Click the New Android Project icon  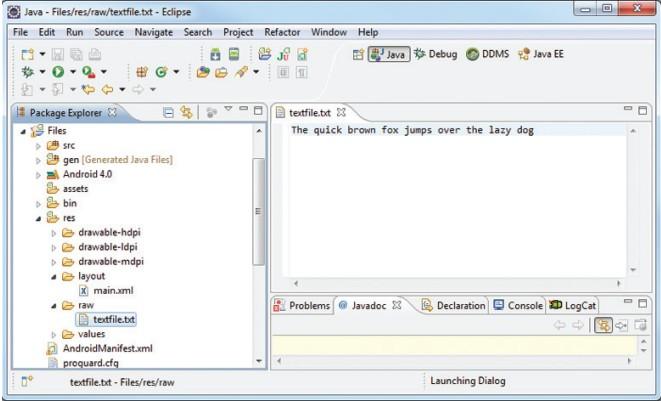click(265, 54)
